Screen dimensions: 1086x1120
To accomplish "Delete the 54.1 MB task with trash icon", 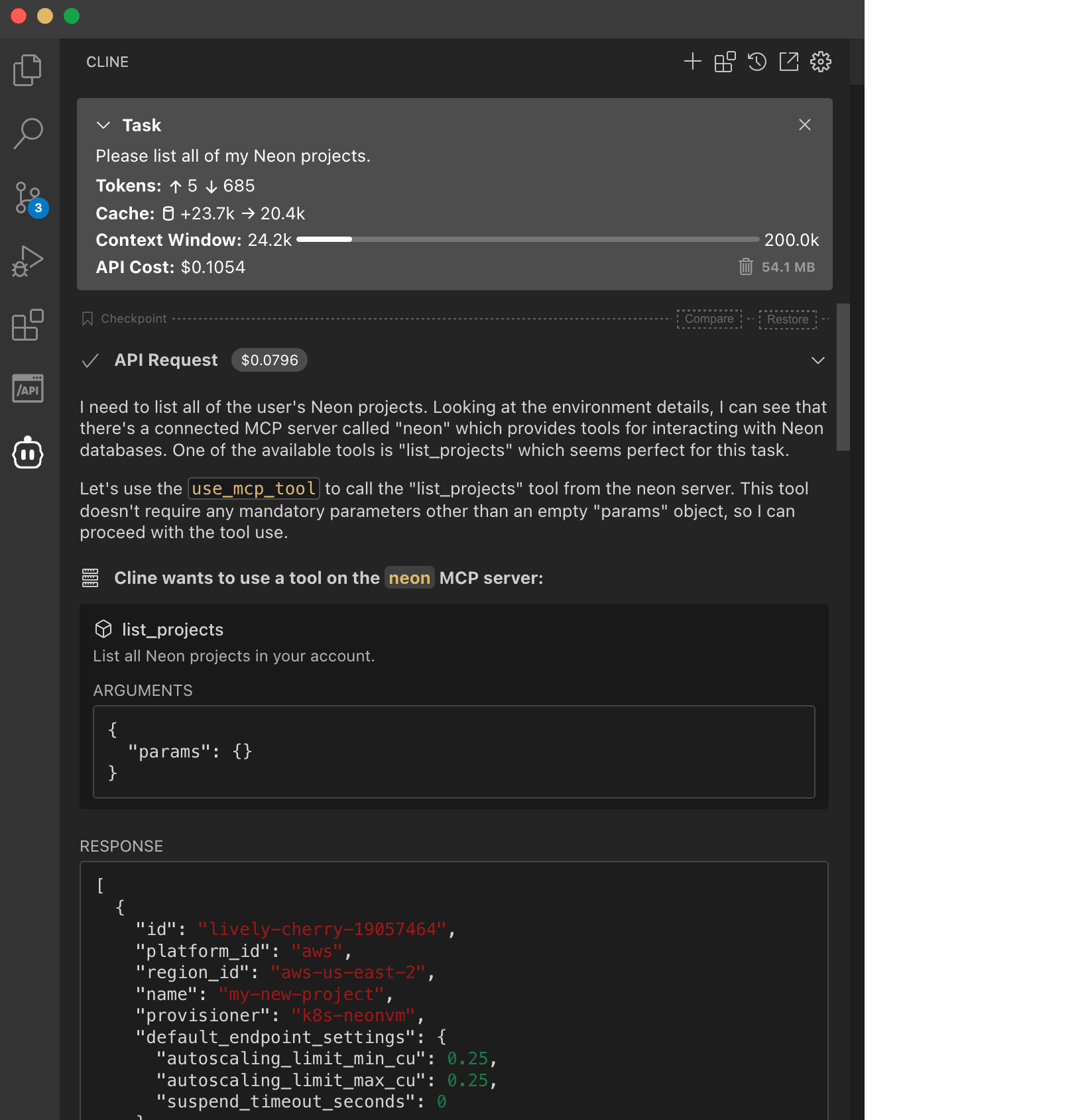I will point(745,267).
